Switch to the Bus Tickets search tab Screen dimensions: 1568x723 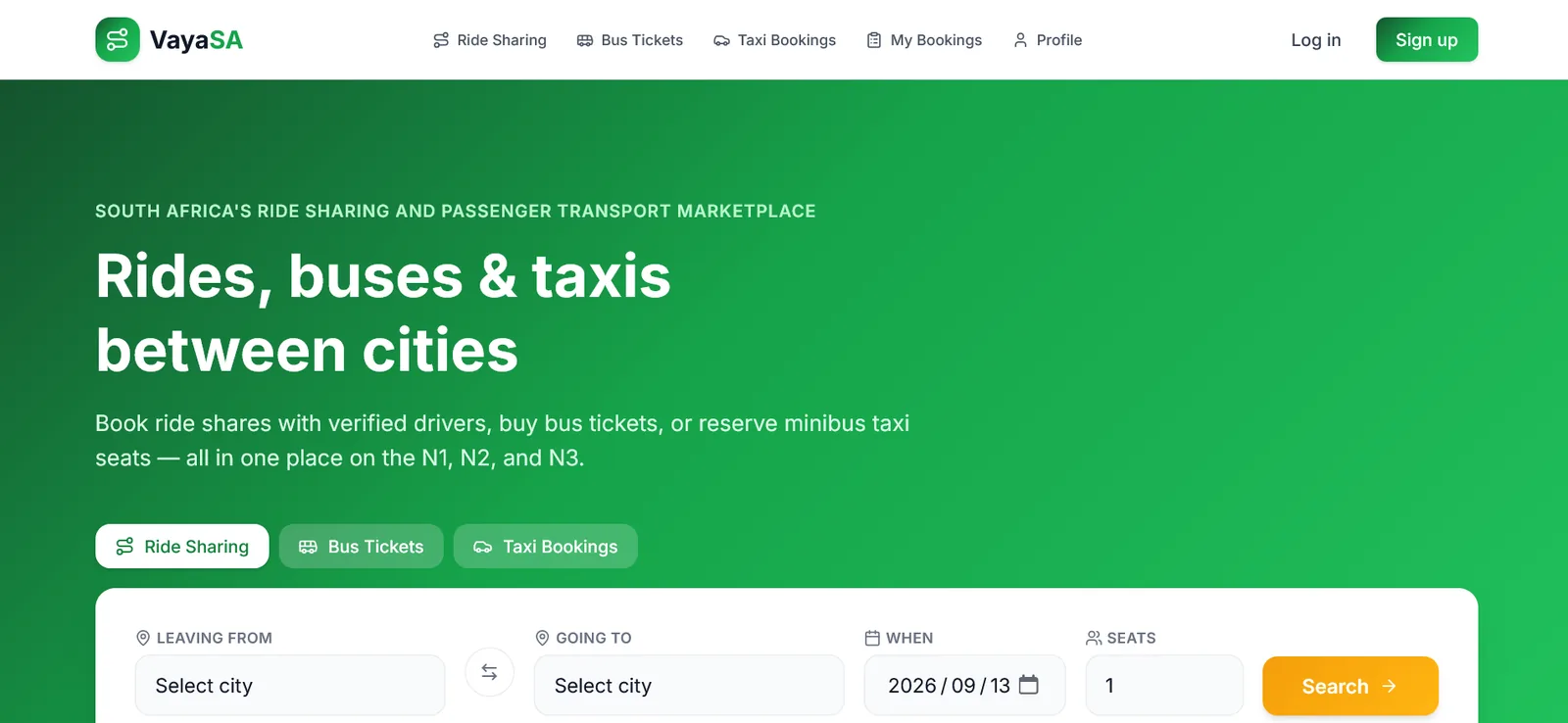click(362, 547)
